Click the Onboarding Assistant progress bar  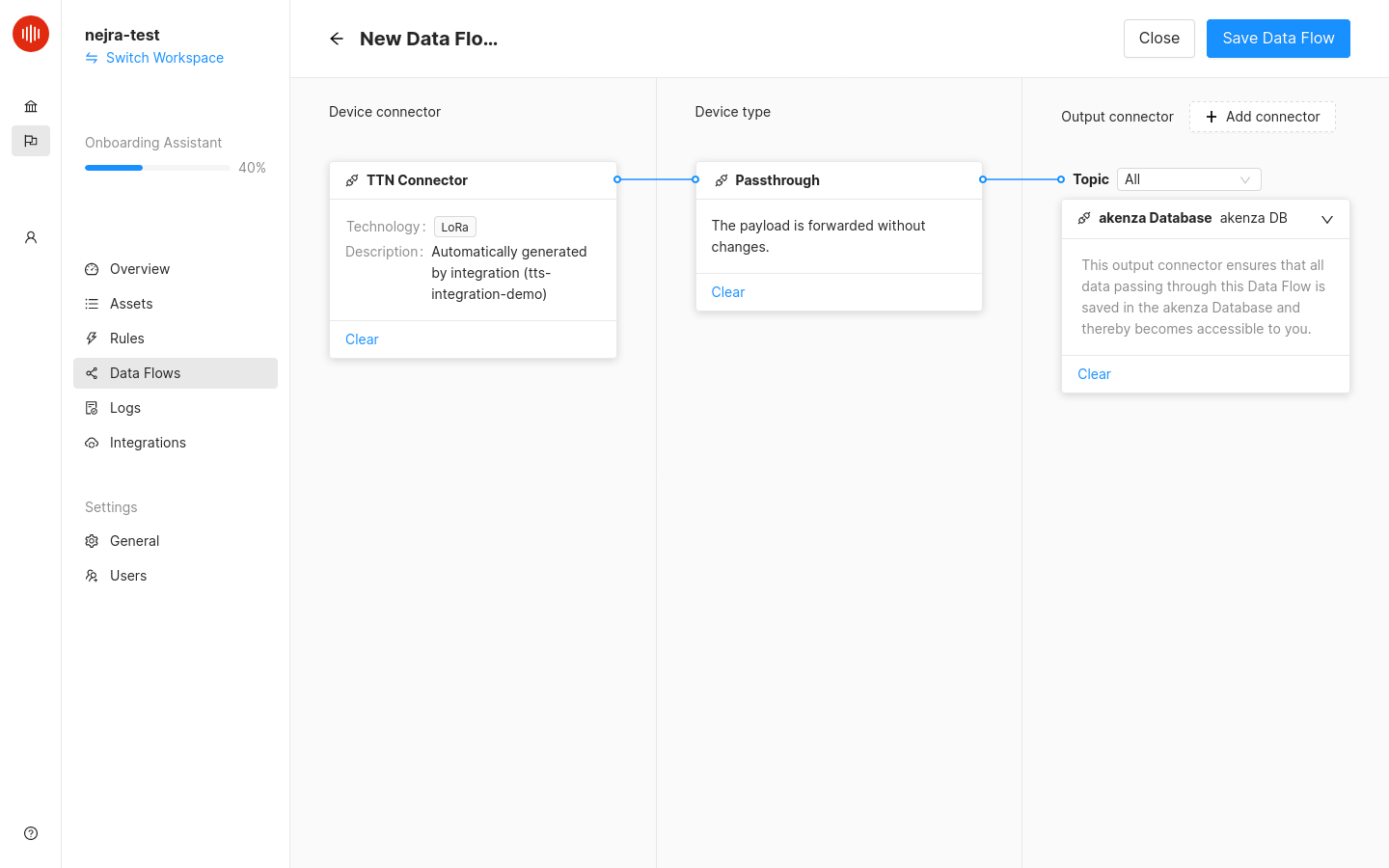(x=157, y=167)
